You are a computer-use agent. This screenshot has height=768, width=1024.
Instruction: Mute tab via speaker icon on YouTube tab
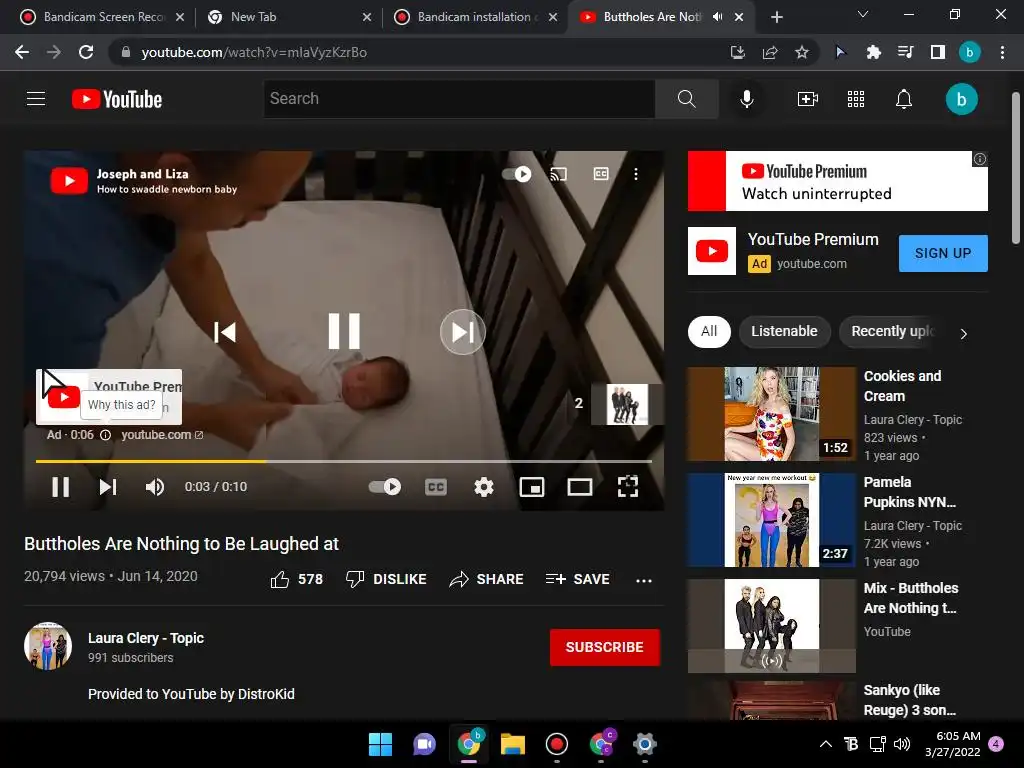click(717, 17)
